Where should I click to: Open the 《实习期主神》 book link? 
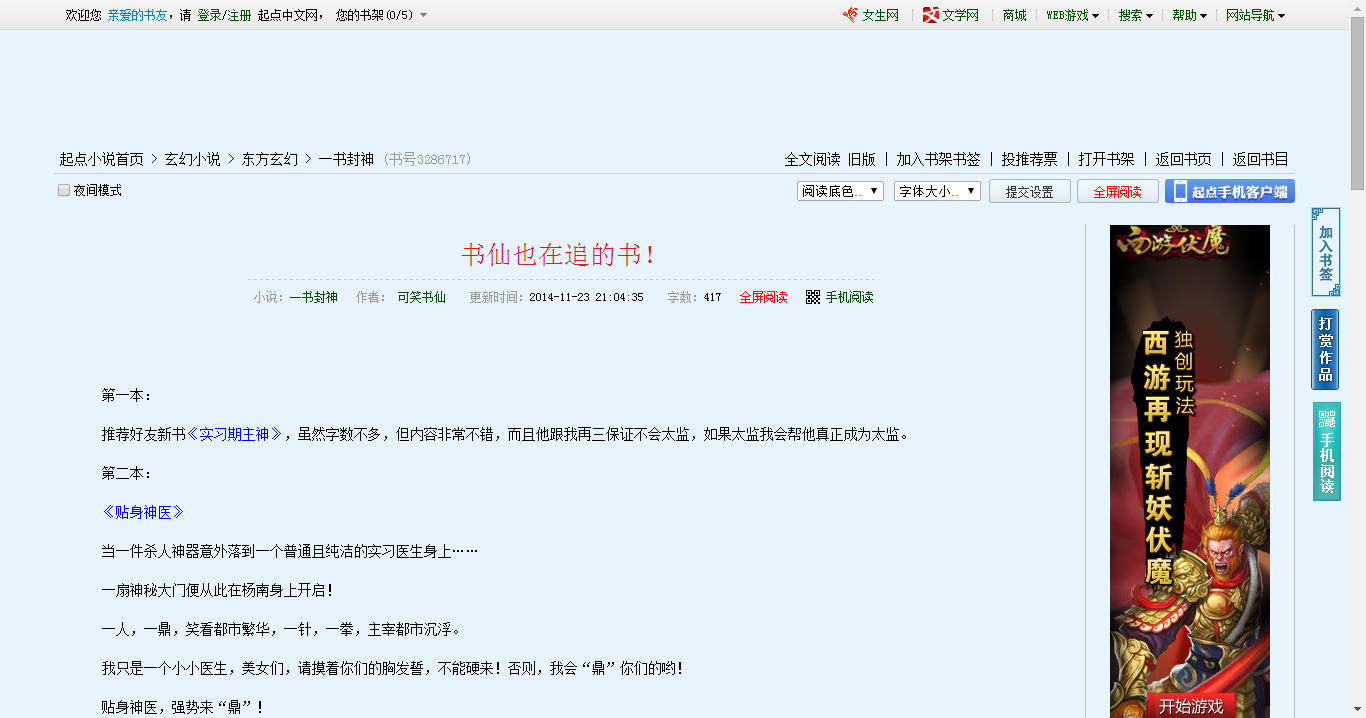[x=235, y=434]
